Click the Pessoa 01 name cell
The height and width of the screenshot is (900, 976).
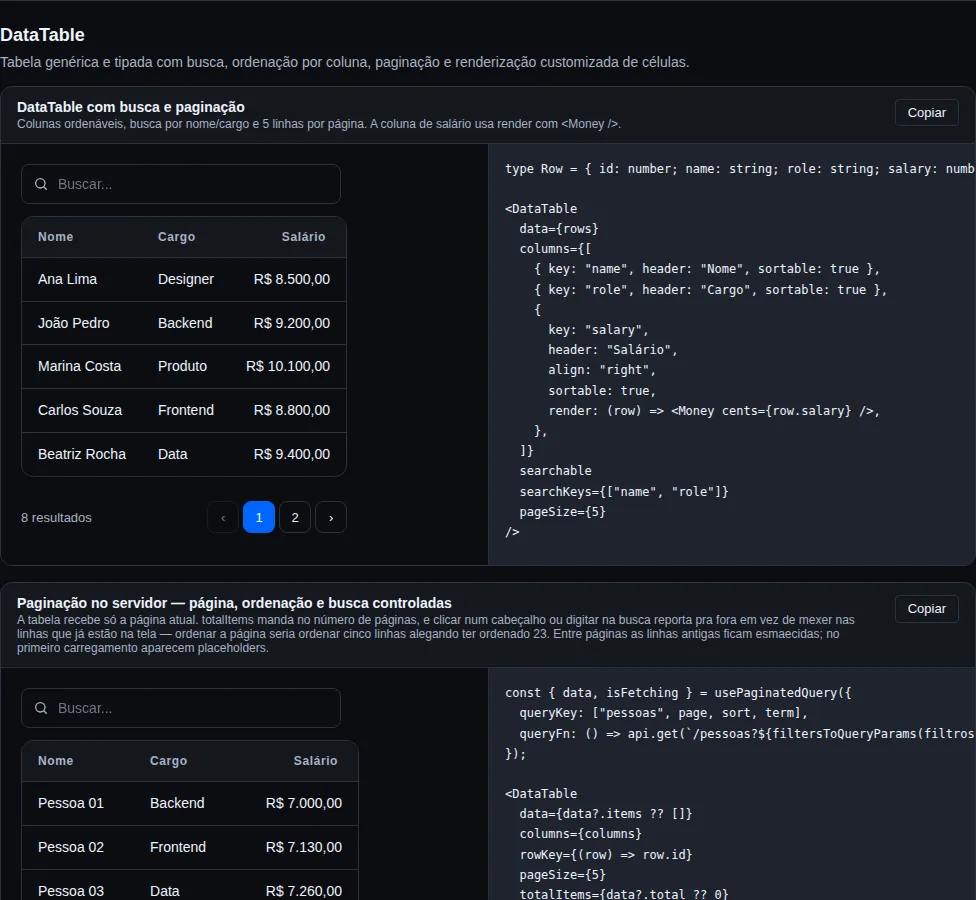(x=70, y=804)
